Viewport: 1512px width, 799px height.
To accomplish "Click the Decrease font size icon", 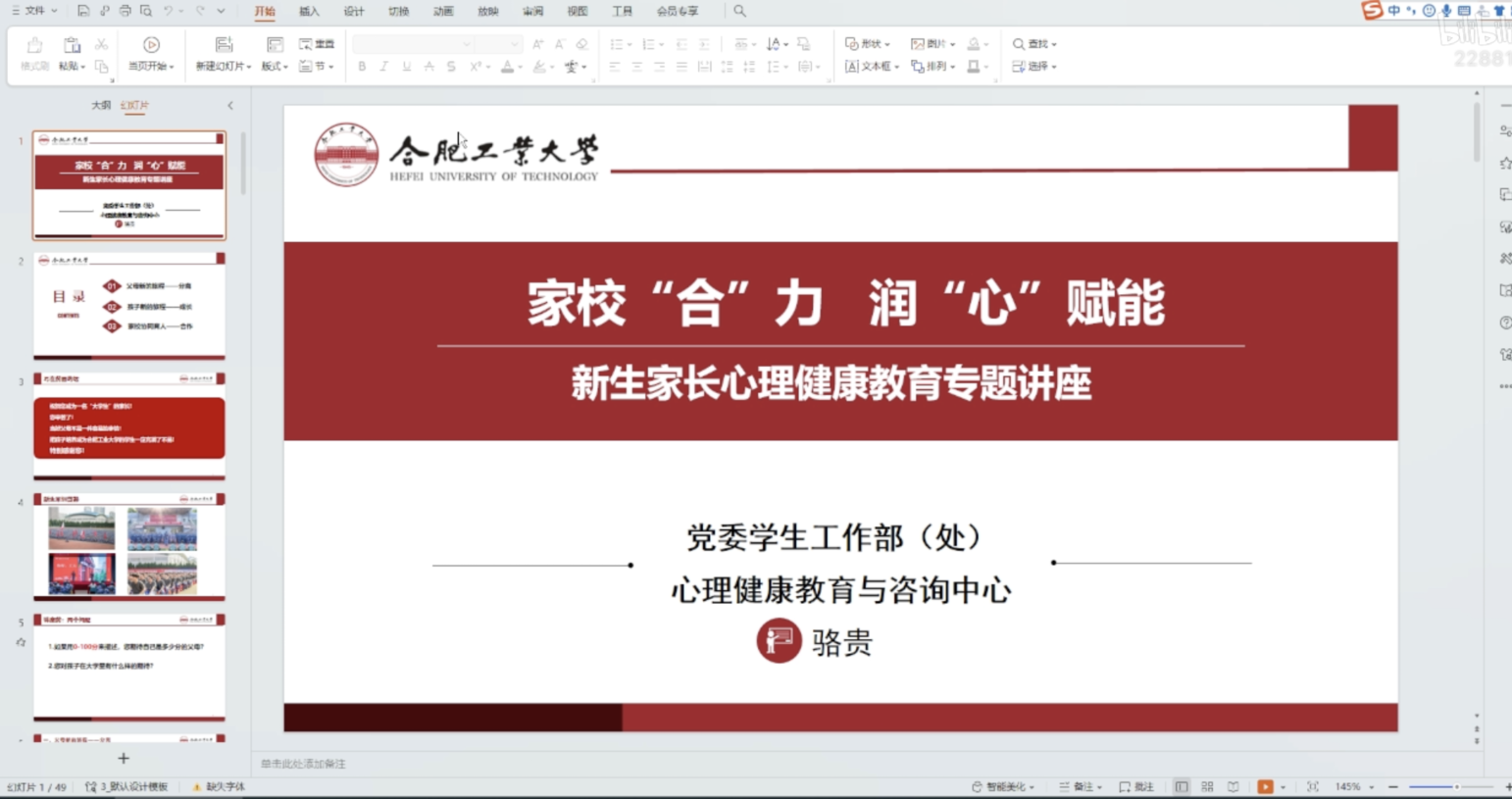I will click(559, 44).
